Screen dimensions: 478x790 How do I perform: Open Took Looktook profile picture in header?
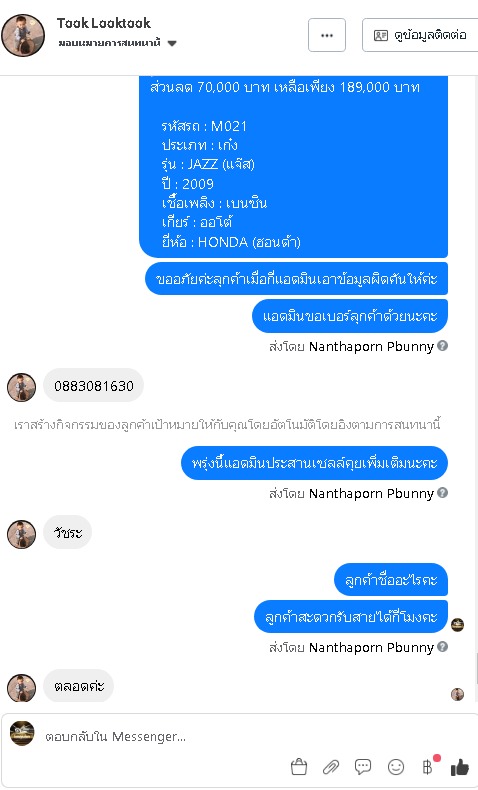coord(22,35)
